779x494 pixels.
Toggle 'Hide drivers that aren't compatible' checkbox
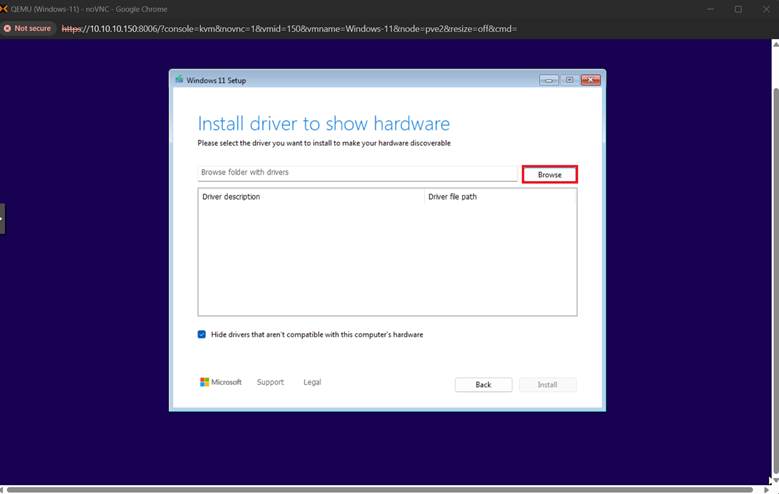tap(202, 335)
